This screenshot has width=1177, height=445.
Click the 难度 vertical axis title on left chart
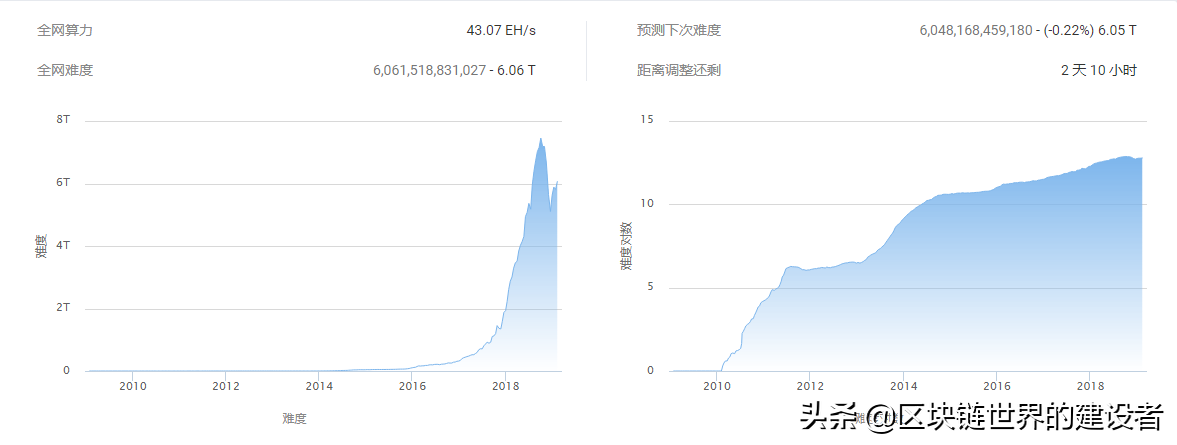point(41,245)
